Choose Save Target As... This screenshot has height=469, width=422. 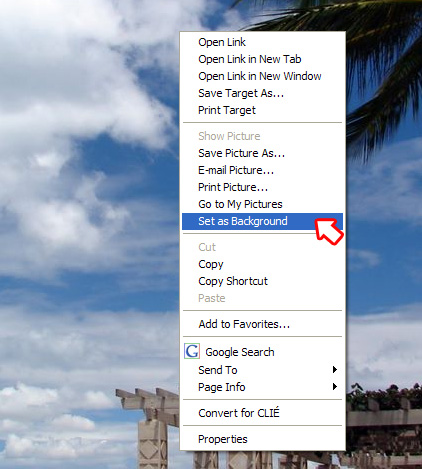tap(262, 93)
